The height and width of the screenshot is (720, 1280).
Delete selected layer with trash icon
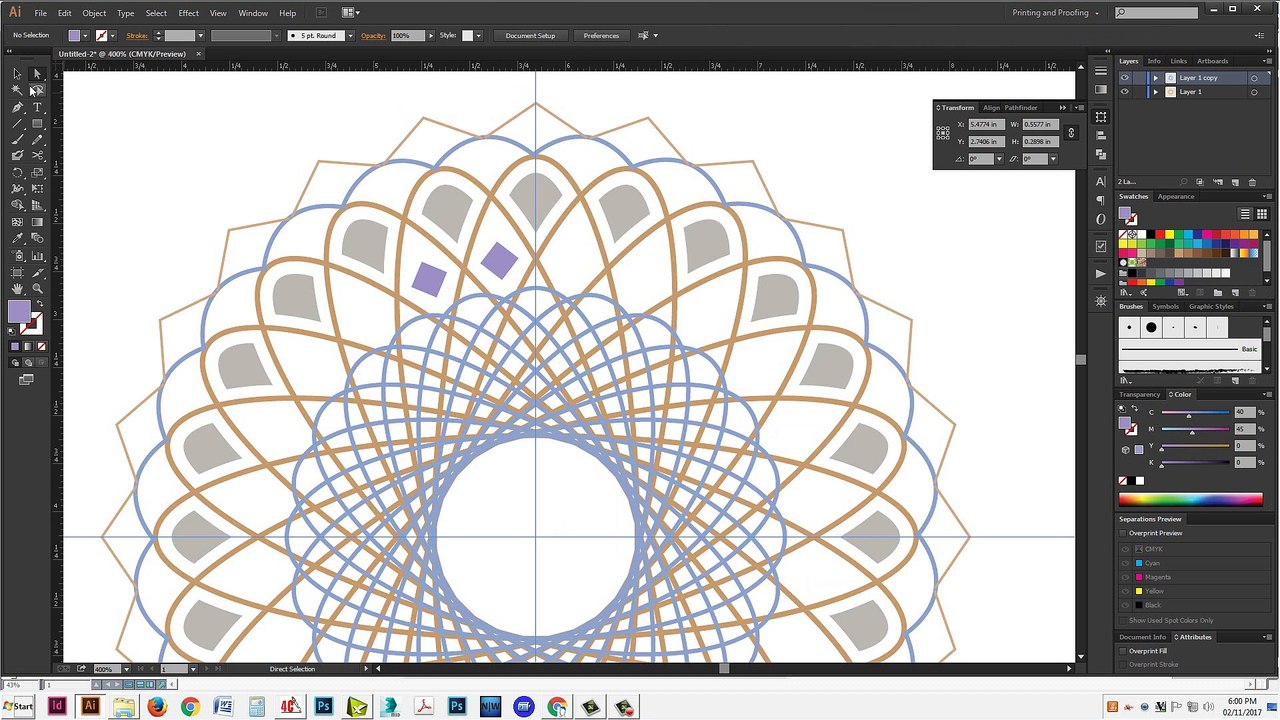1250,182
